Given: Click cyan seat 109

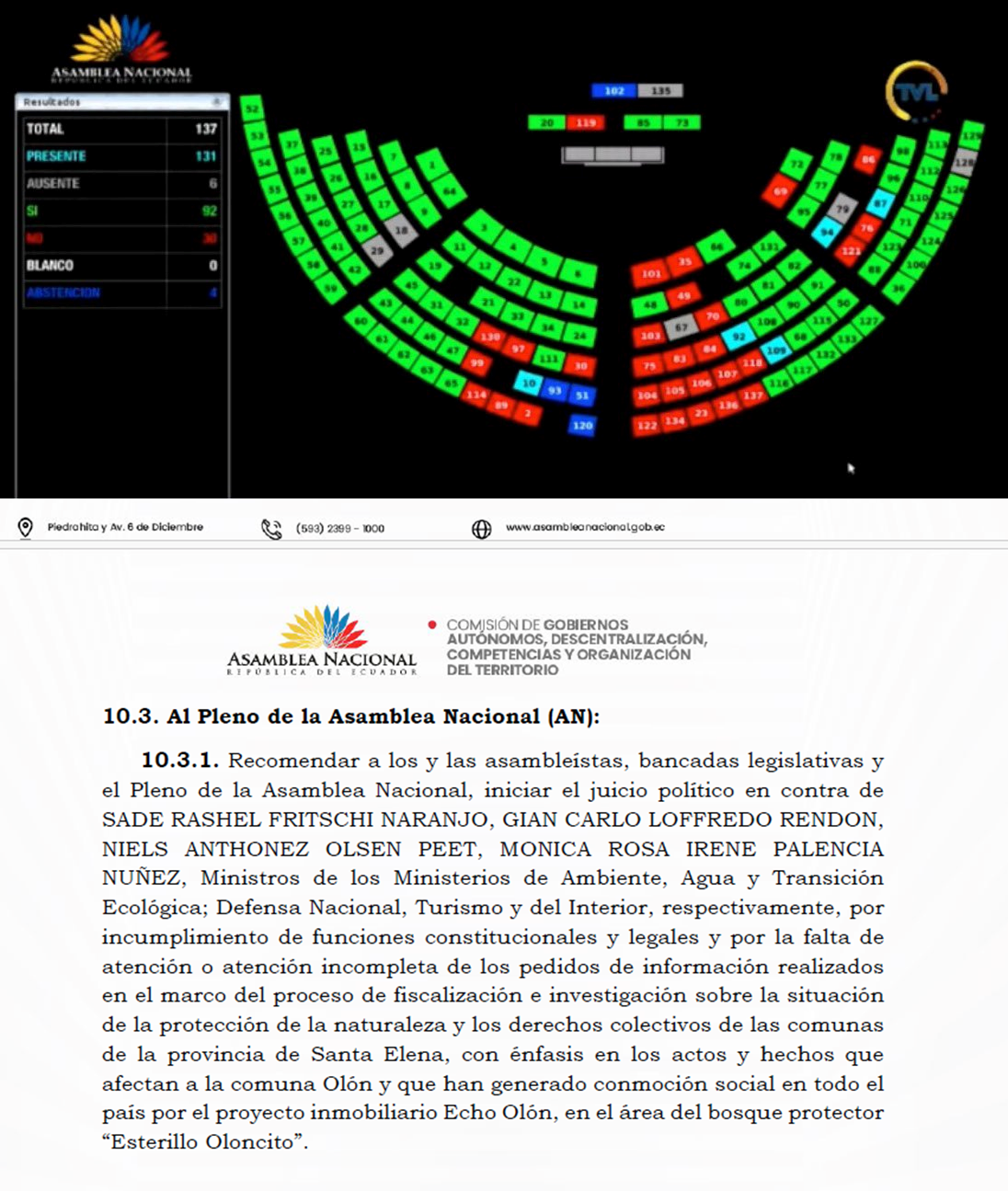Looking at the screenshot, I should [777, 350].
